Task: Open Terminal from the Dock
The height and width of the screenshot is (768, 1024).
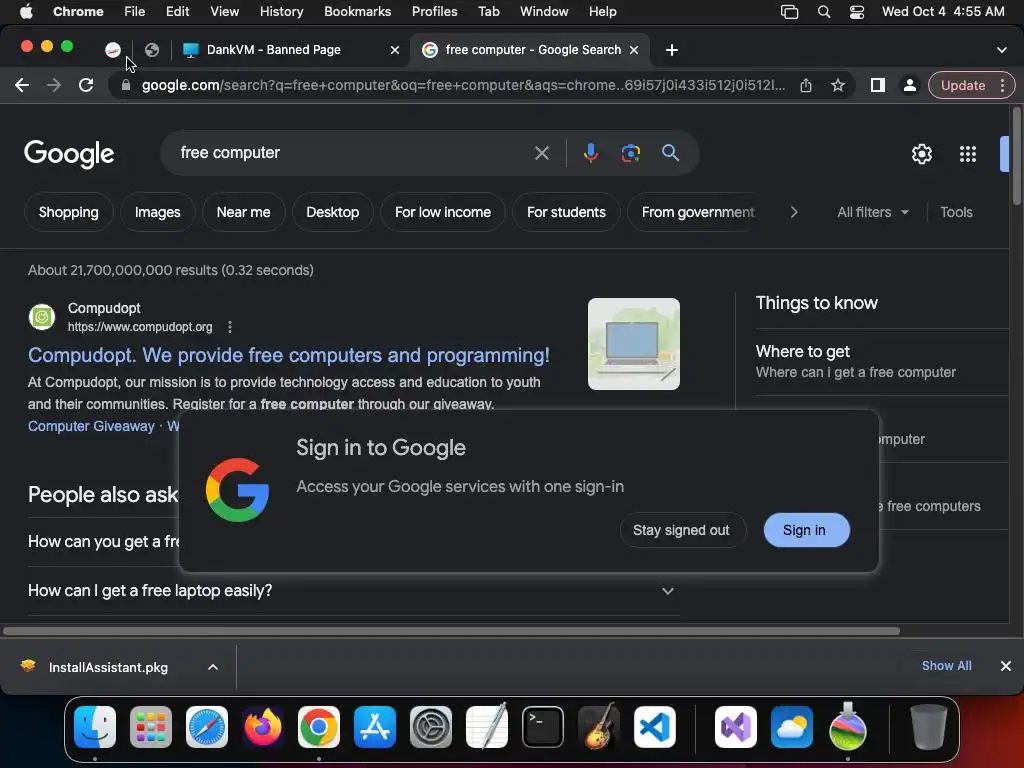Action: click(543, 727)
